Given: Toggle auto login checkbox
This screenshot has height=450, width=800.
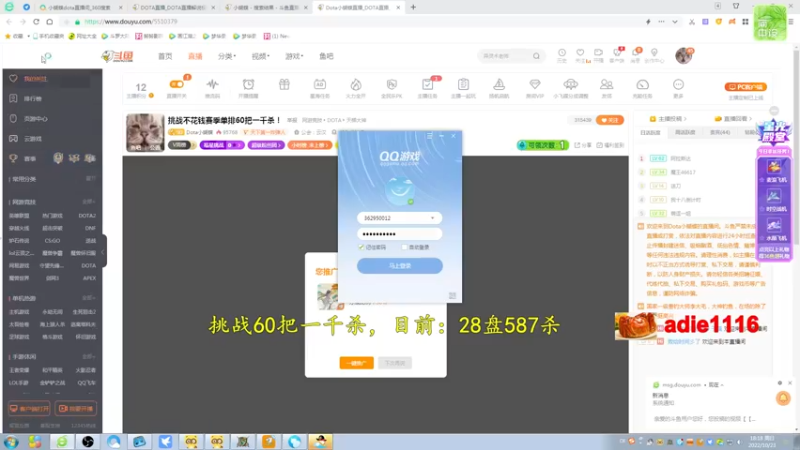Looking at the screenshot, I should (404, 247).
